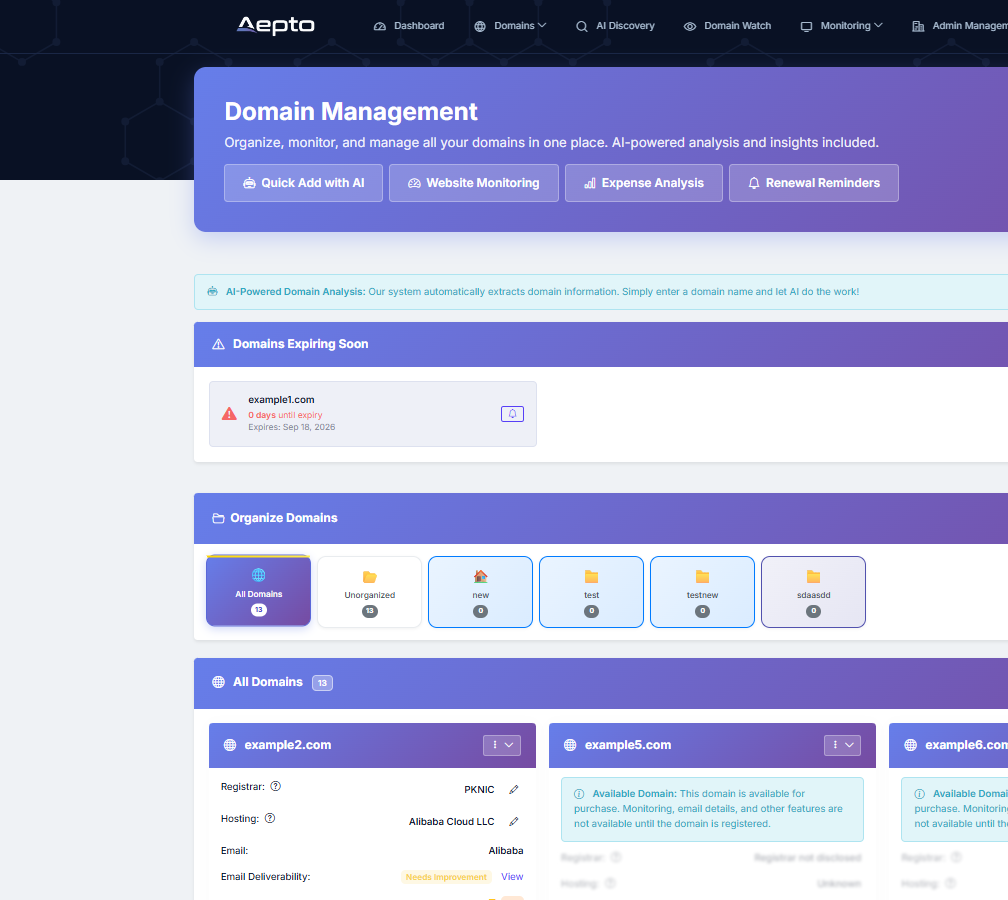Edit the PKNIC registrar with pencil icon
This screenshot has width=1008, height=900.
514,789
